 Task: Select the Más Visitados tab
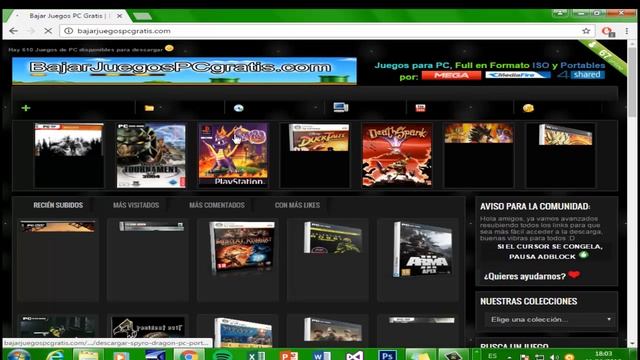point(136,205)
